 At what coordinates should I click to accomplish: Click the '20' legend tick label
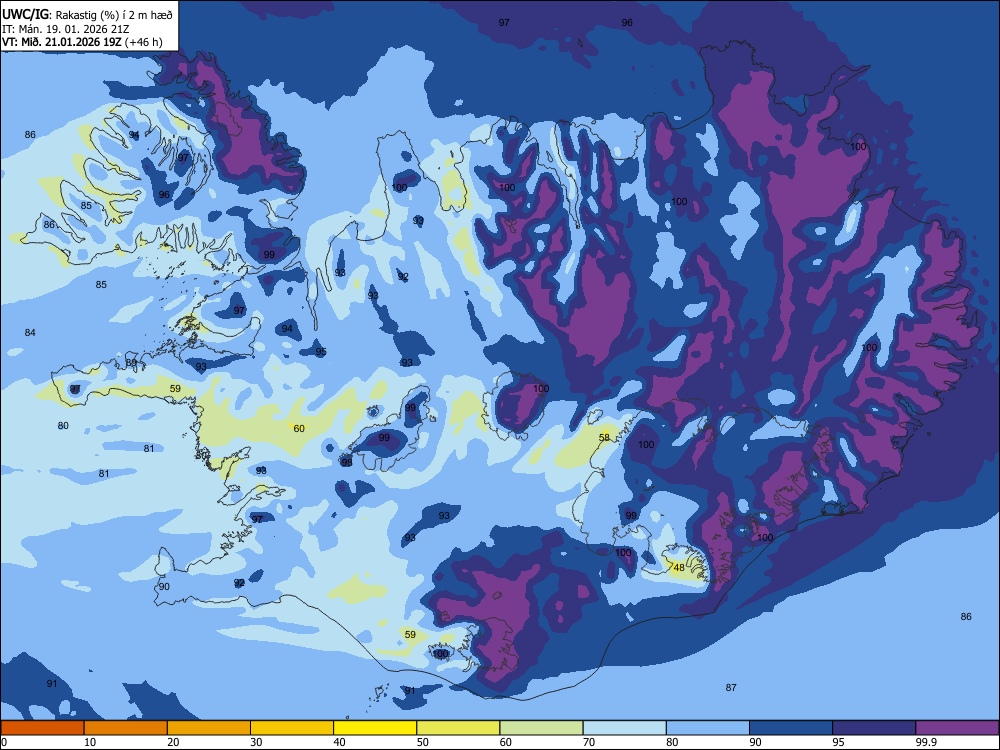173,742
